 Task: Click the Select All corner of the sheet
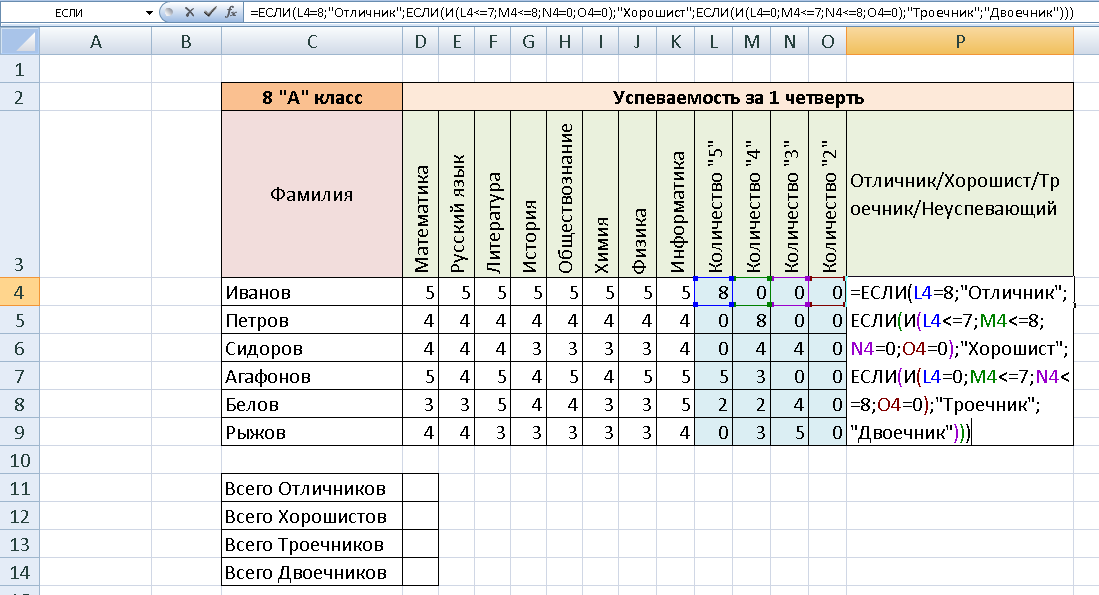[x=20, y=41]
